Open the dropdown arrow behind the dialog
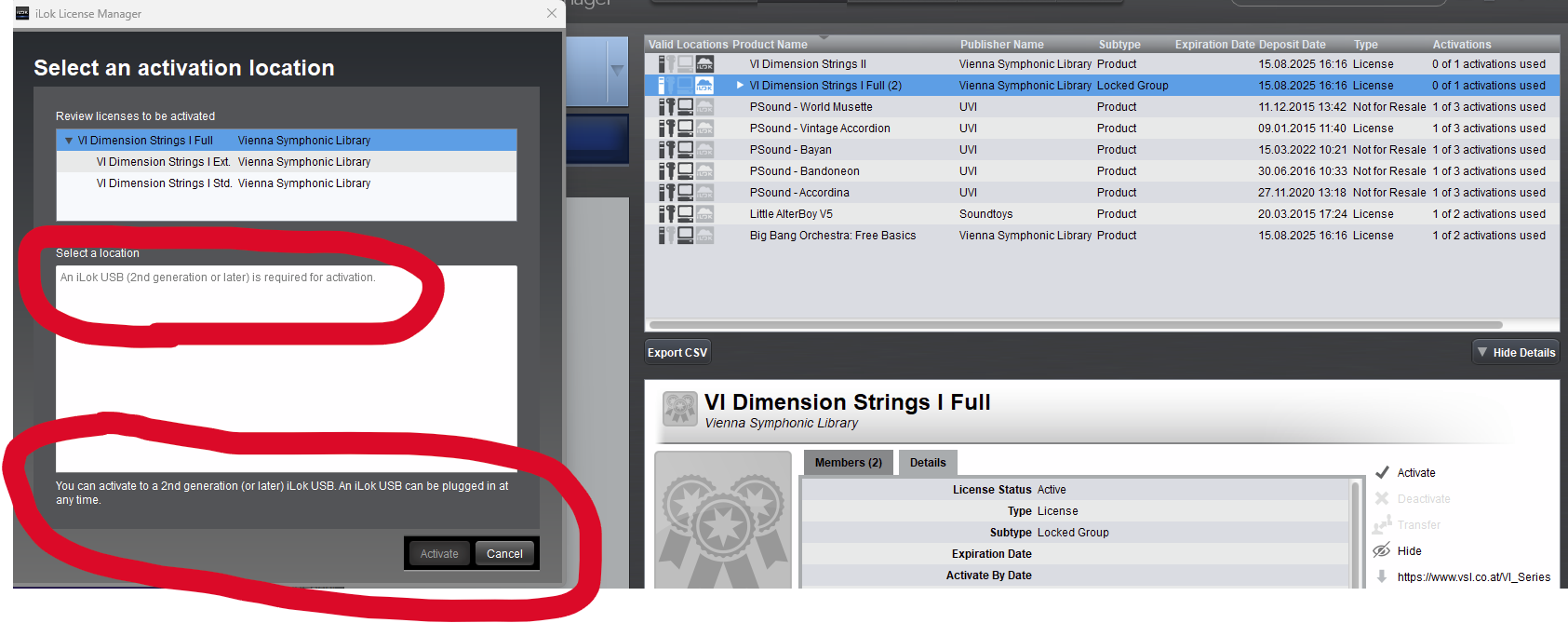The width and height of the screenshot is (1568, 623). click(x=617, y=70)
